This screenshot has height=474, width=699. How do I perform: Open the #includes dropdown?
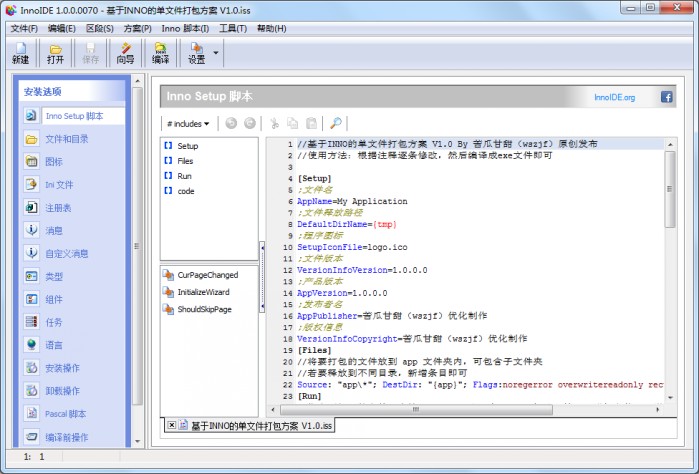(x=188, y=124)
